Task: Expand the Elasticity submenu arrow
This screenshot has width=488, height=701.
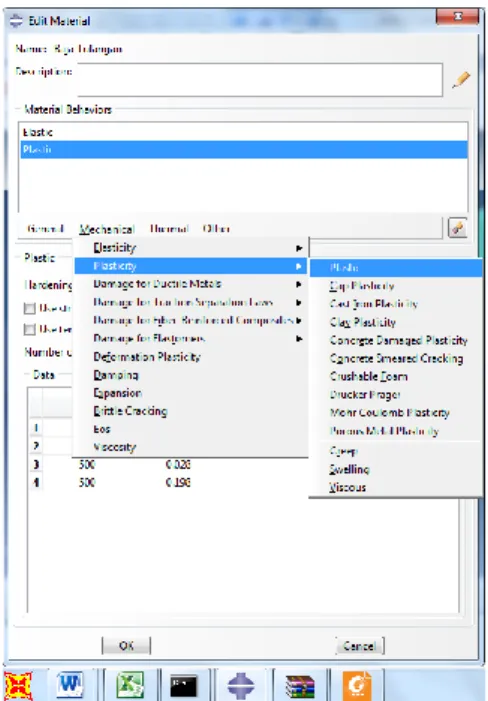Action: 299,248
